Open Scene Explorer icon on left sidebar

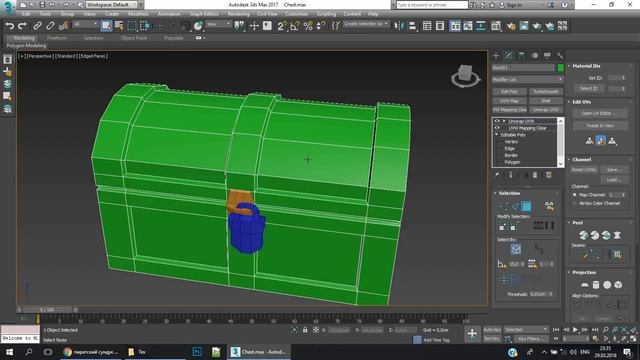pos(7,59)
